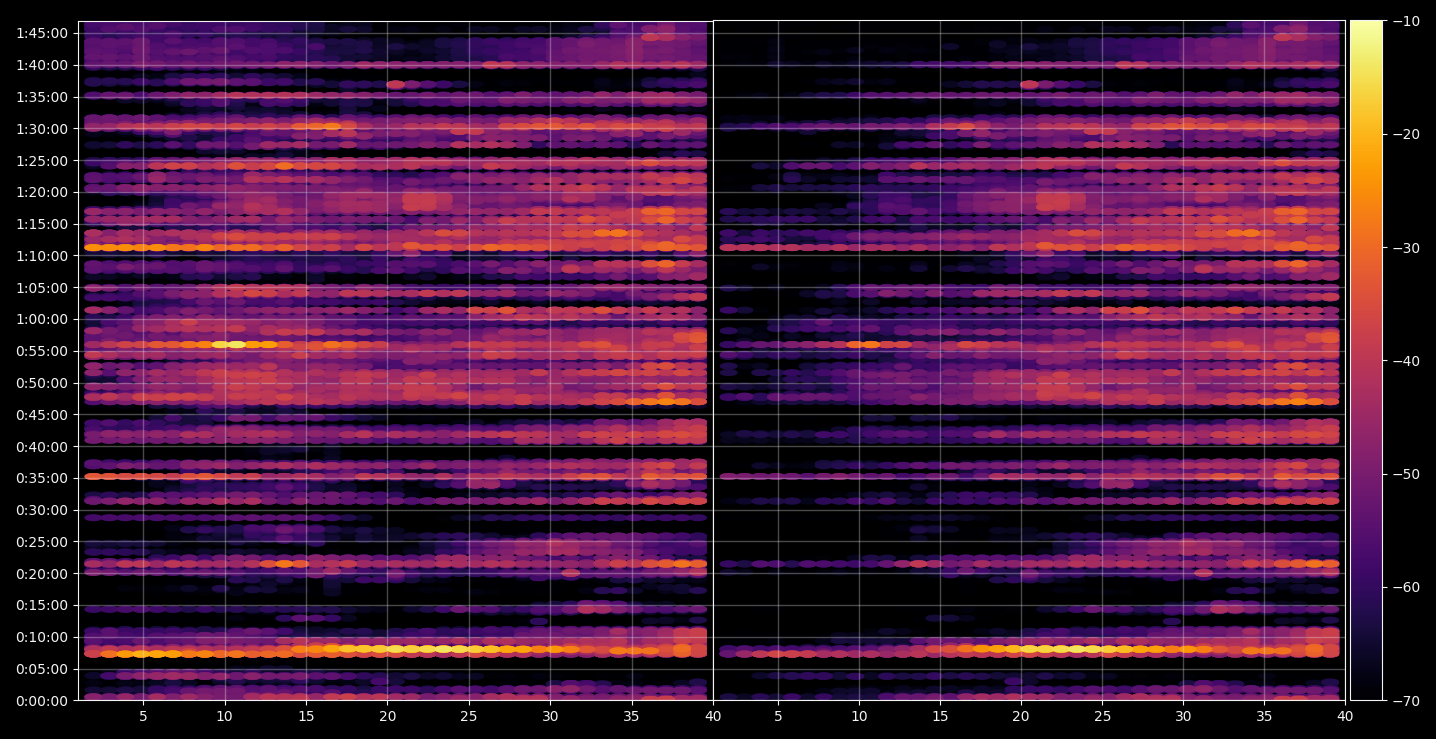Viewport: 1436px width, 739px height.
Task: Click x-axis label 5 under the left heatmap
Action: point(143,717)
